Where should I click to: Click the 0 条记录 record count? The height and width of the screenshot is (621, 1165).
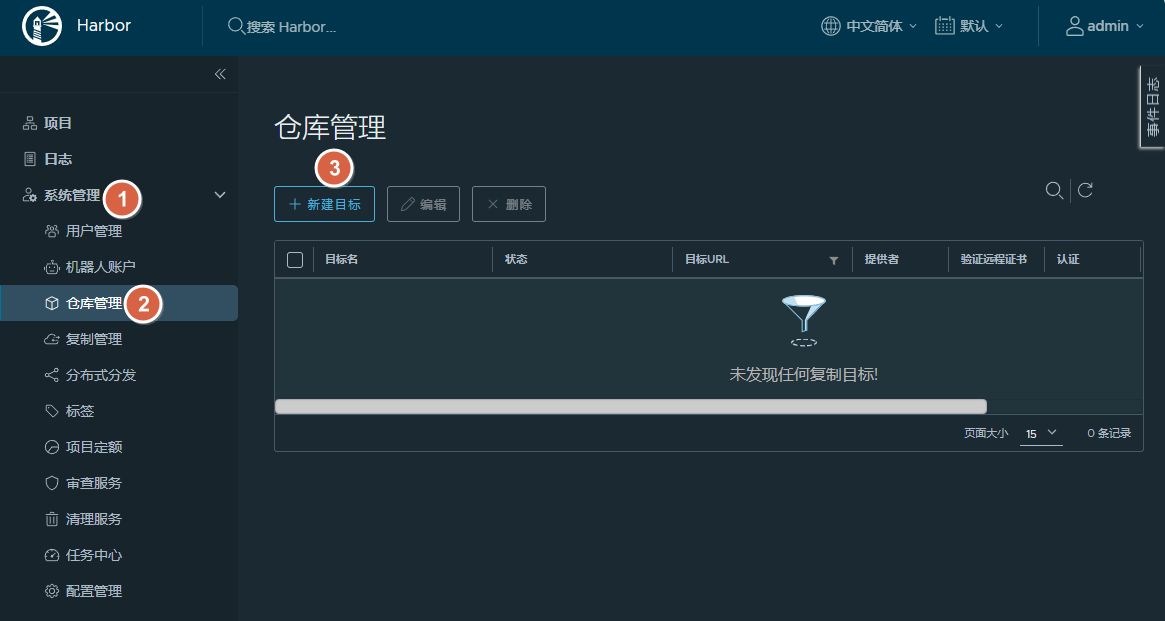coord(1109,433)
